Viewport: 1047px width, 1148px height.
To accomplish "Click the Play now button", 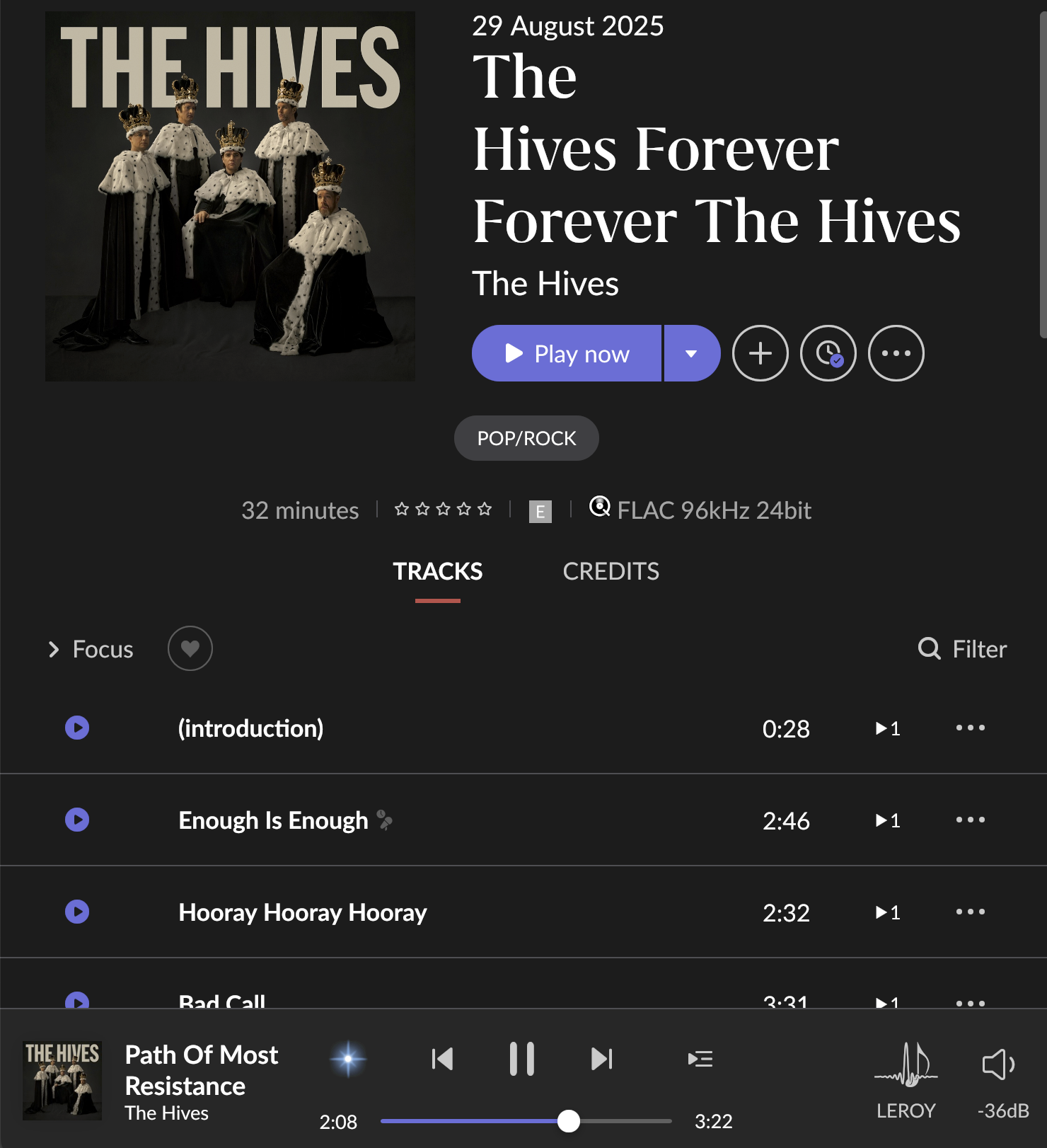I will coord(567,353).
